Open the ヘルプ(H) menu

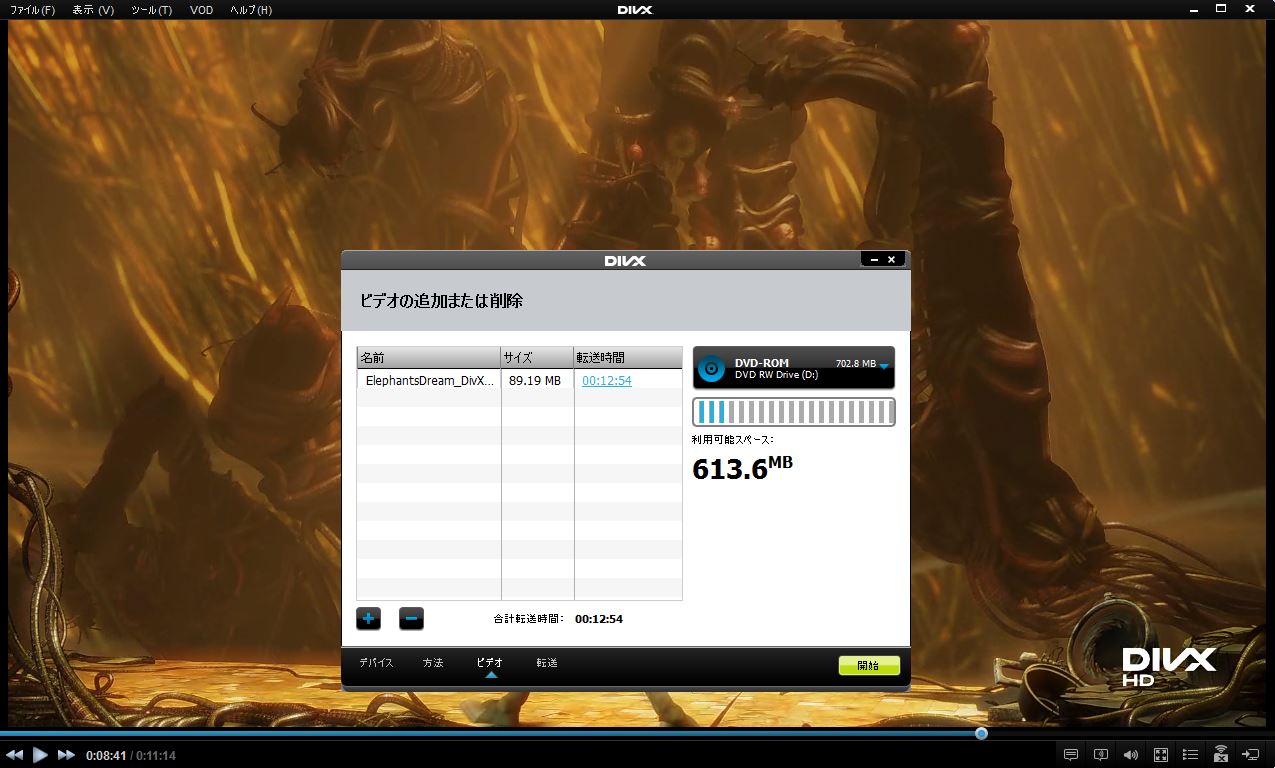pyautogui.click(x=250, y=10)
